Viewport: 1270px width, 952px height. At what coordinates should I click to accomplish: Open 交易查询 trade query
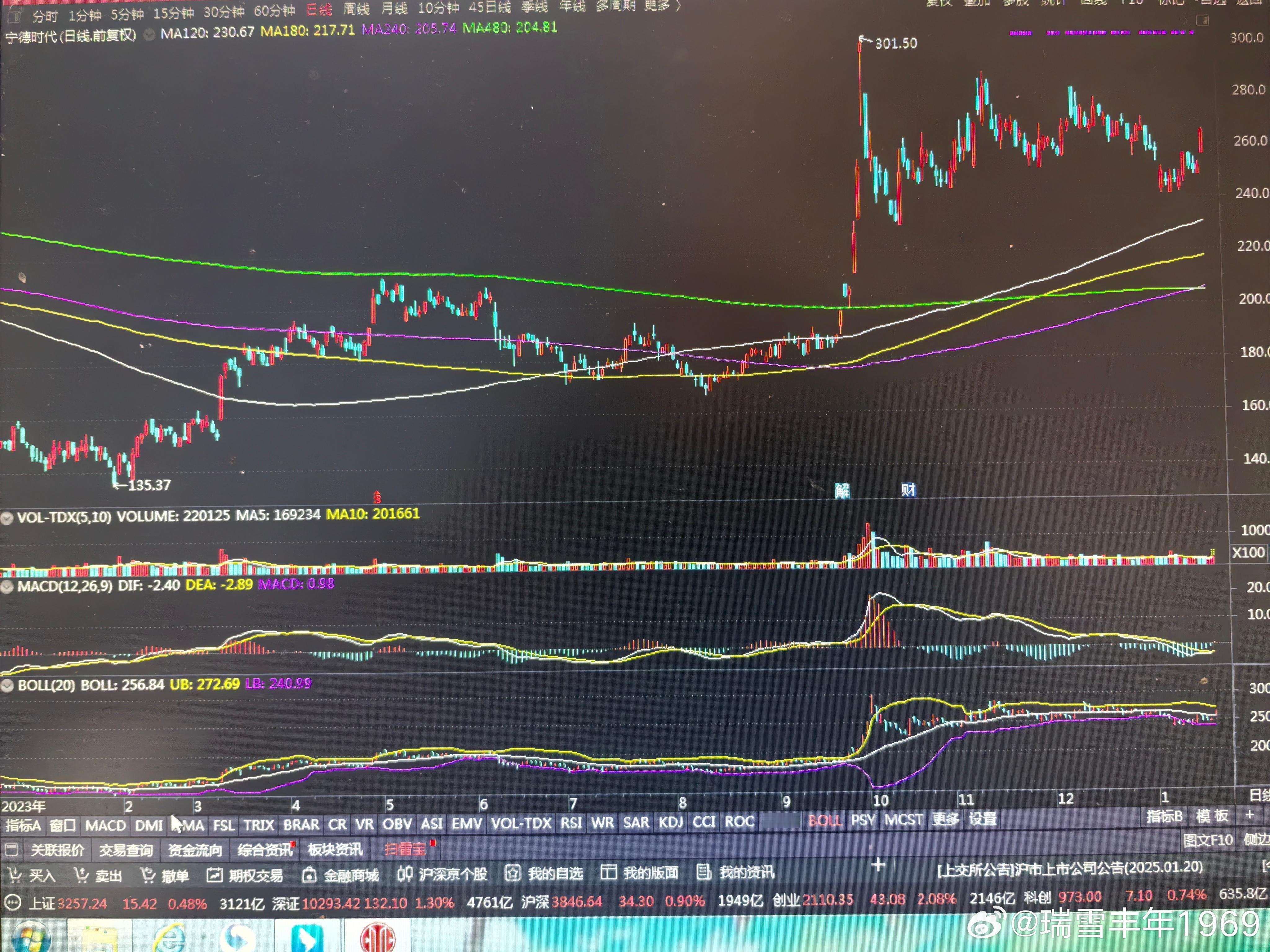(126, 850)
